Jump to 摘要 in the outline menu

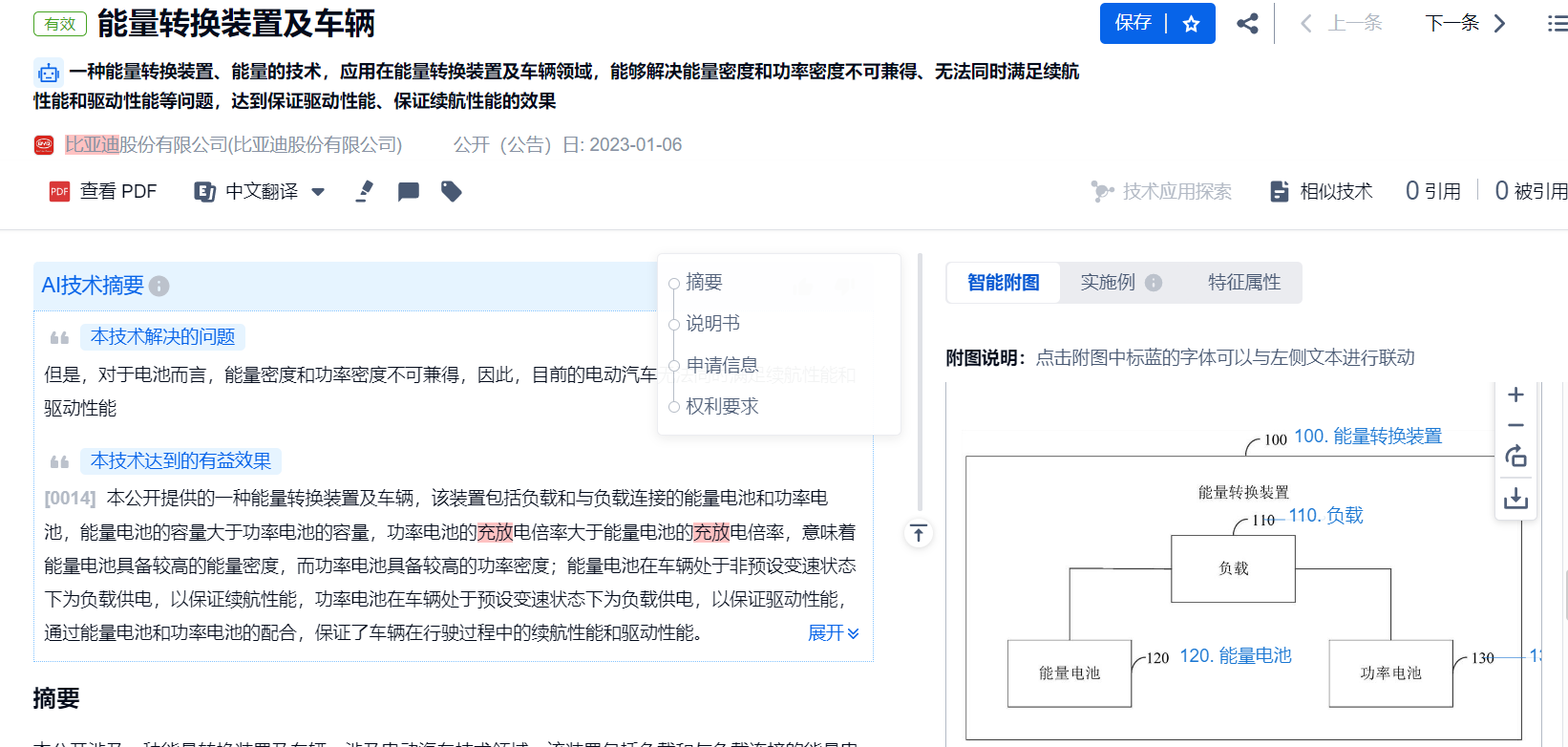704,282
